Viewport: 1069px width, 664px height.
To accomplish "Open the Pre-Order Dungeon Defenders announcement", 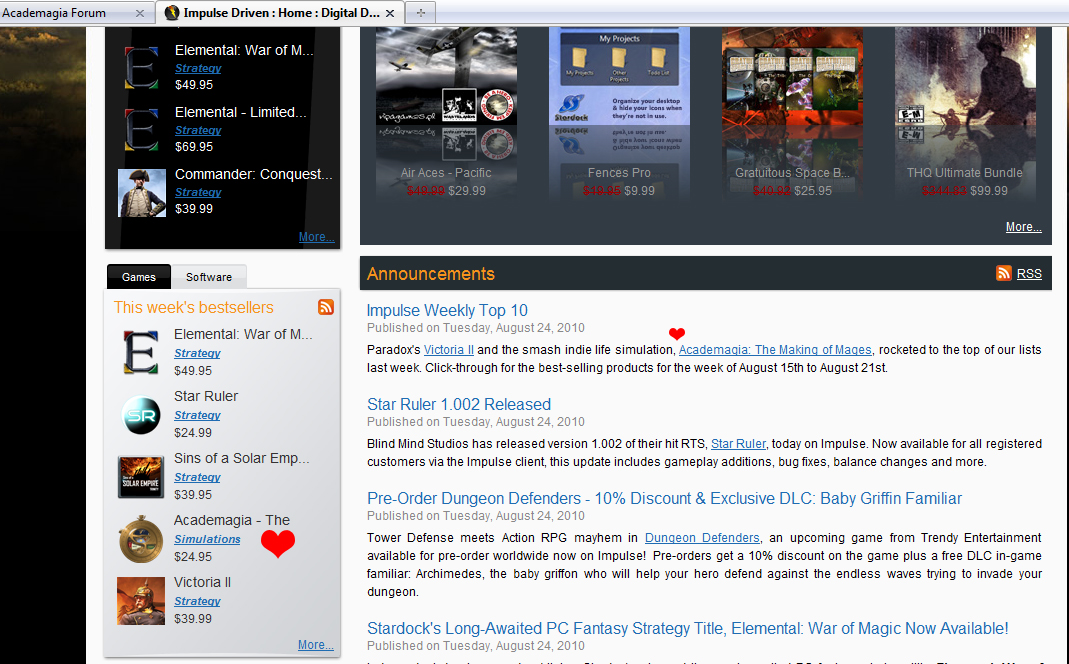I will tap(664, 498).
